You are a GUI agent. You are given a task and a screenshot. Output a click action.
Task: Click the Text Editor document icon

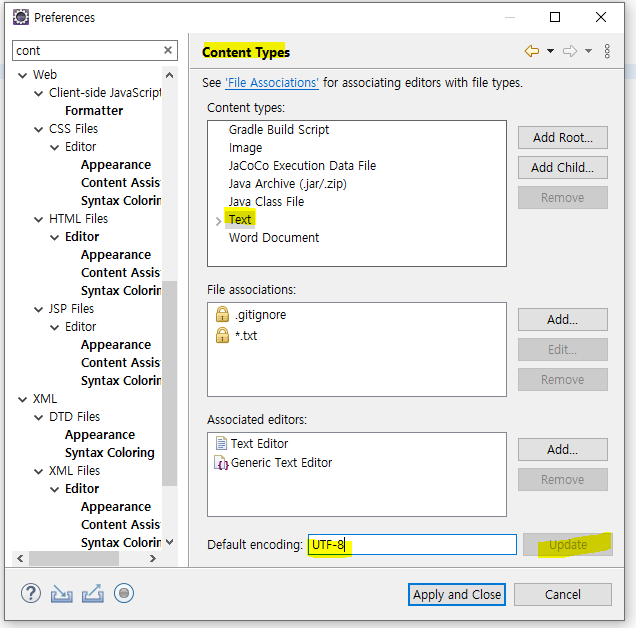(221, 443)
